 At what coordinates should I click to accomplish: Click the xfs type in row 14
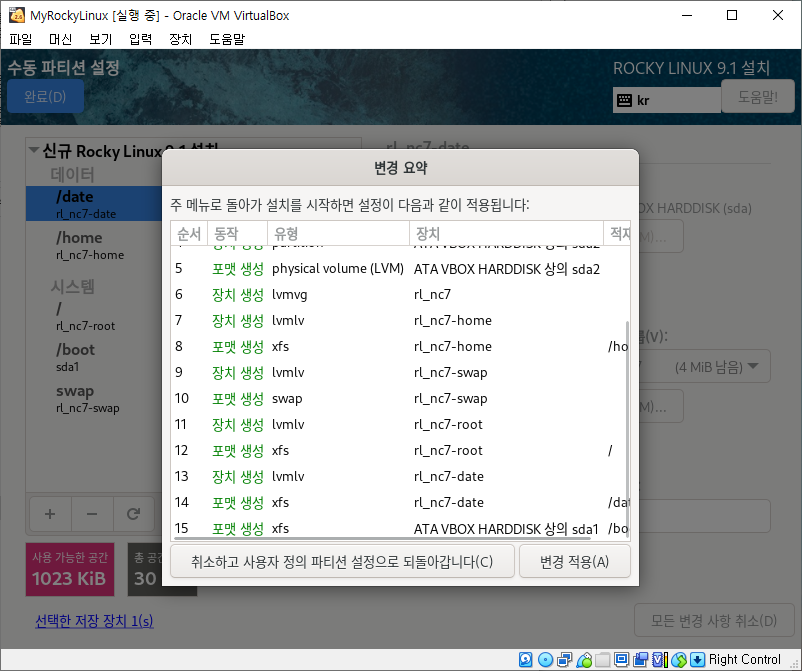click(280, 503)
